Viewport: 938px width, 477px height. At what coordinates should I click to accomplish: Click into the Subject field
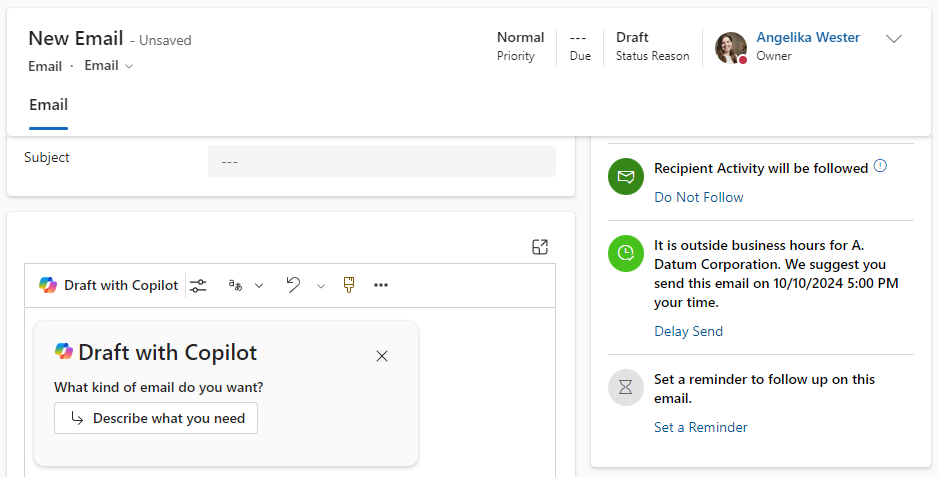(x=382, y=161)
